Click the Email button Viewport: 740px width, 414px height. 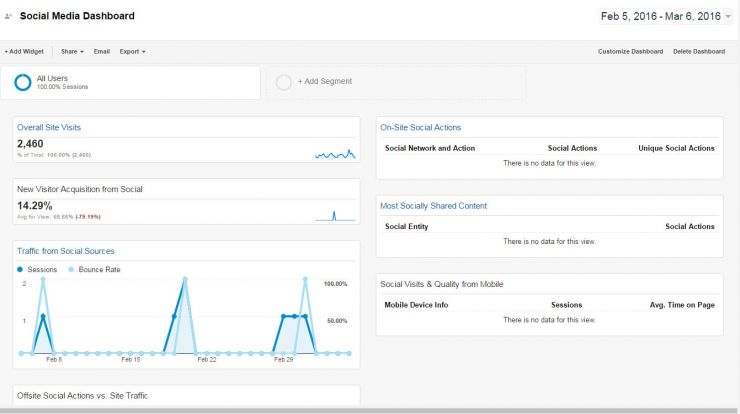coord(101,51)
